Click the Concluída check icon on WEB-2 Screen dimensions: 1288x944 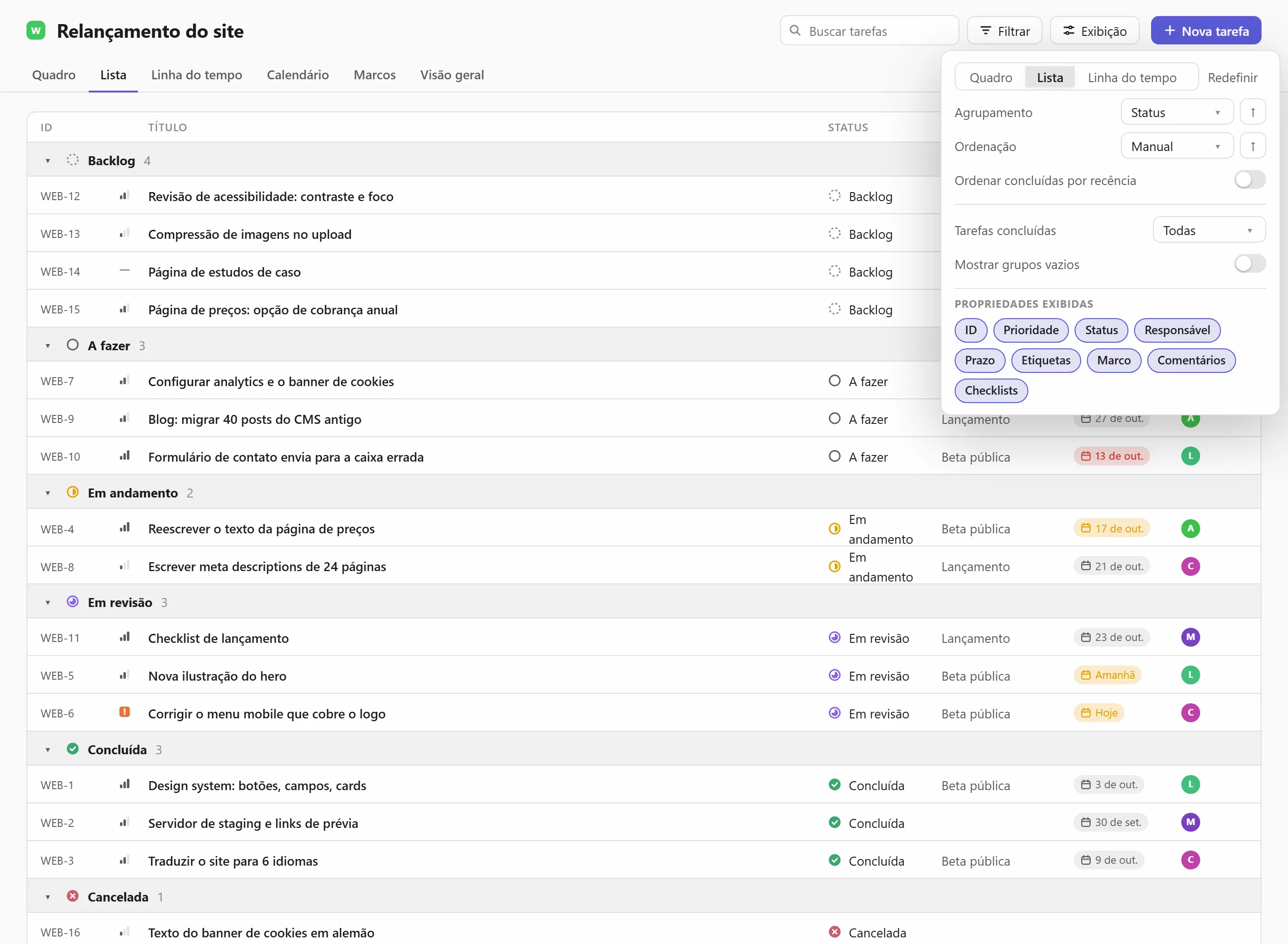pos(834,822)
